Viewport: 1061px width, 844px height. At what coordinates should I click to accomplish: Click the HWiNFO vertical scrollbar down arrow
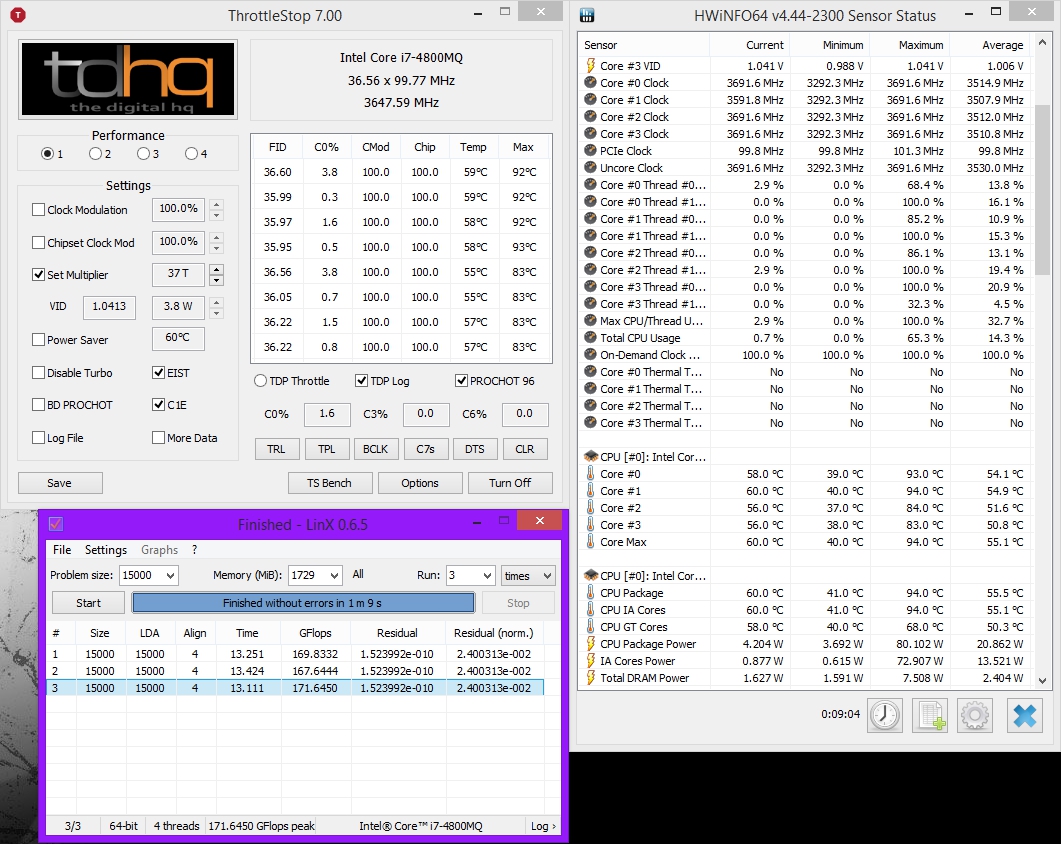pyautogui.click(x=1042, y=680)
